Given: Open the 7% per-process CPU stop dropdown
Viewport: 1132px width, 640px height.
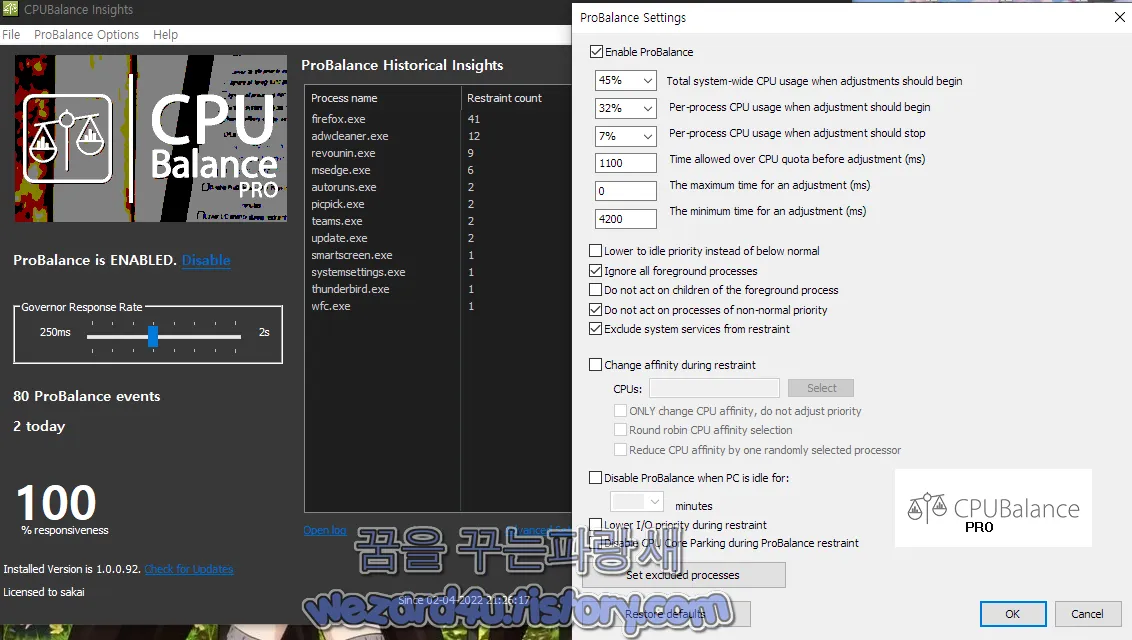Looking at the screenshot, I should 626,136.
